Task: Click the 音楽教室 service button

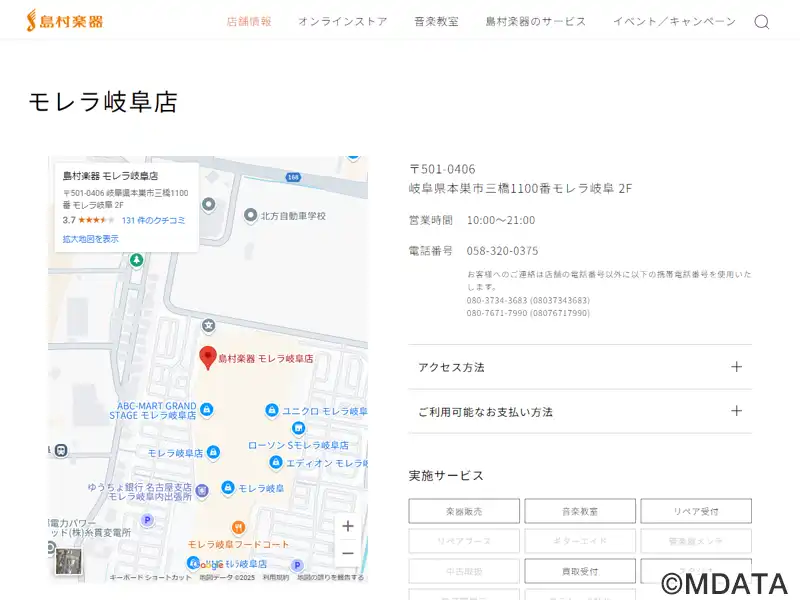Action: click(x=580, y=511)
